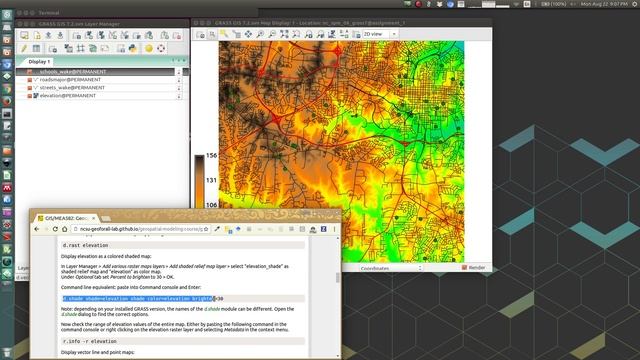Open raster map calculator icon
The image size is (640, 360).
tap(69, 48)
